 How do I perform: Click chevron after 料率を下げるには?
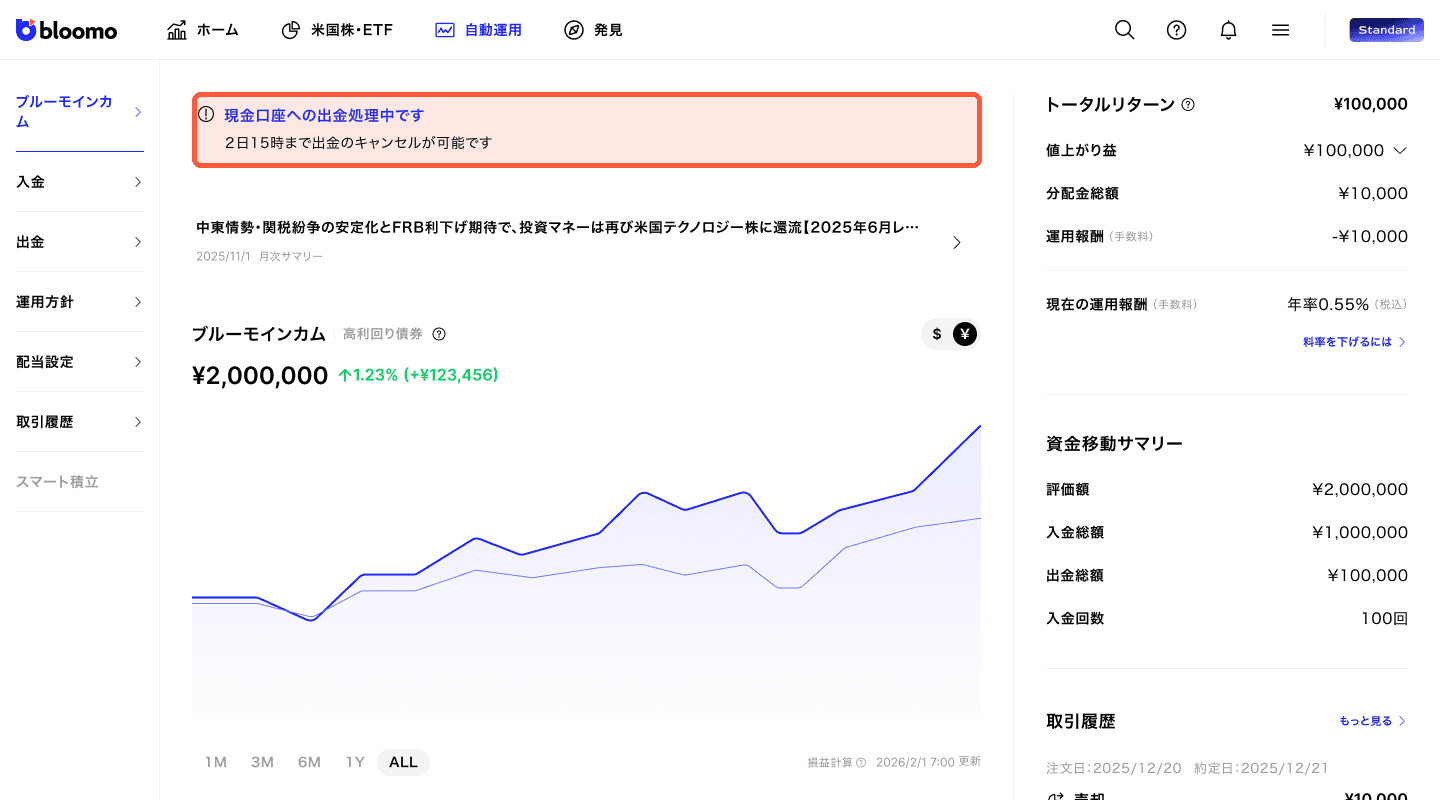pyautogui.click(x=1402, y=342)
